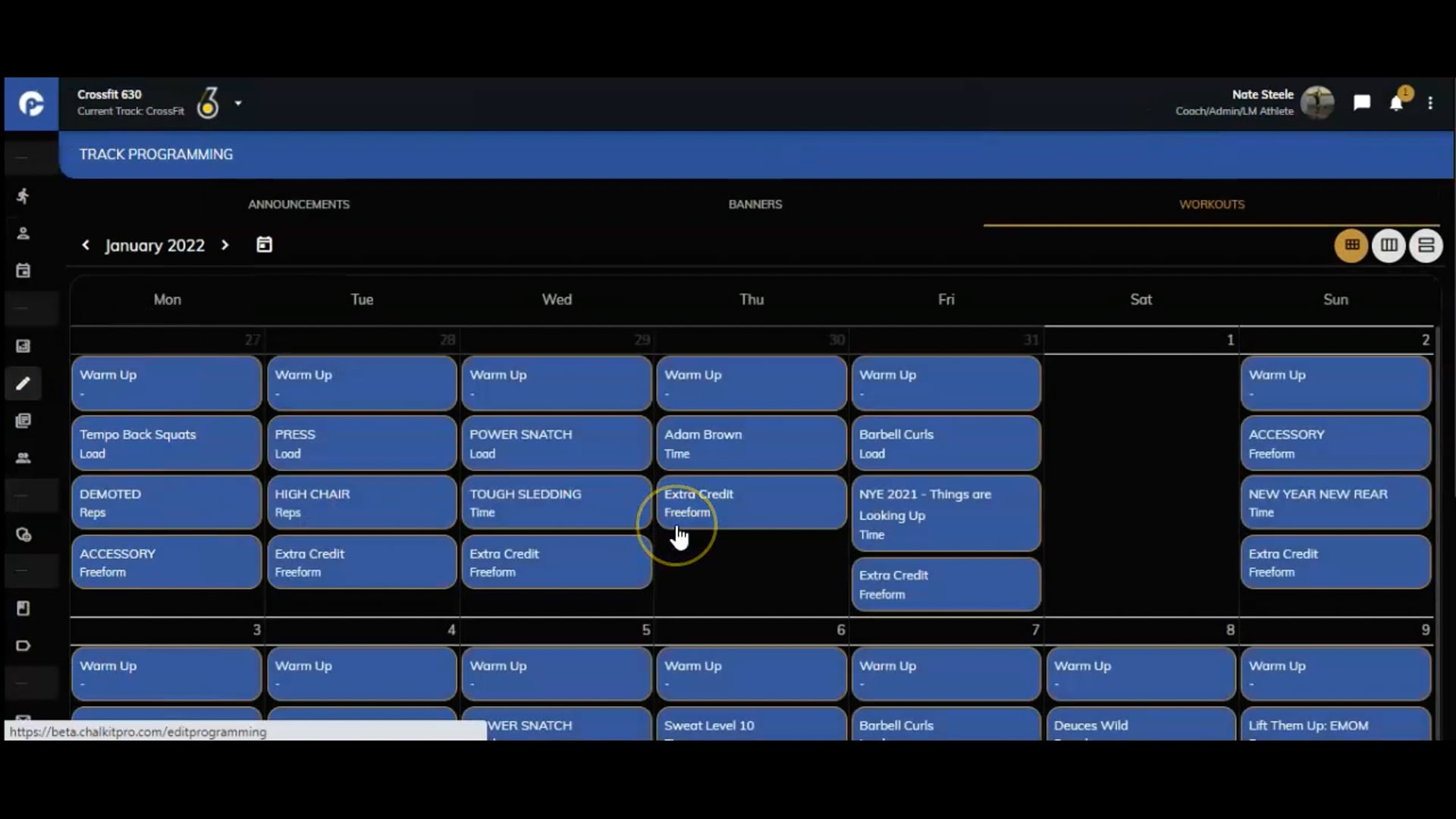
Task: Open Barbell Curls card on Friday 7
Action: pos(946,725)
